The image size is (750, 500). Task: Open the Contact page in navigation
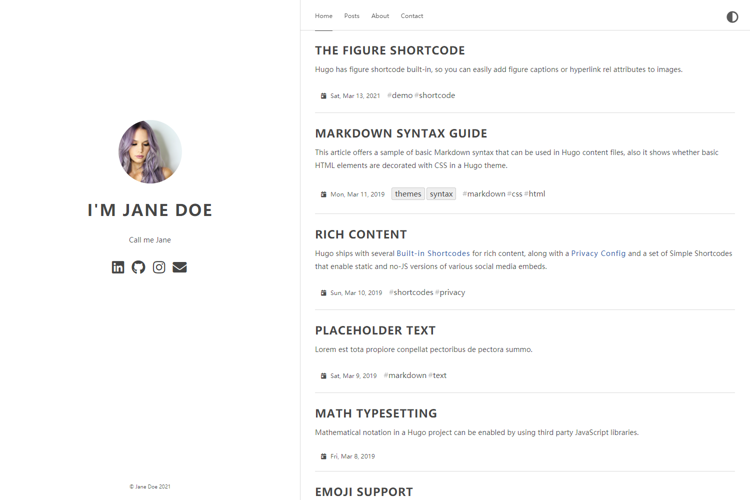412,16
